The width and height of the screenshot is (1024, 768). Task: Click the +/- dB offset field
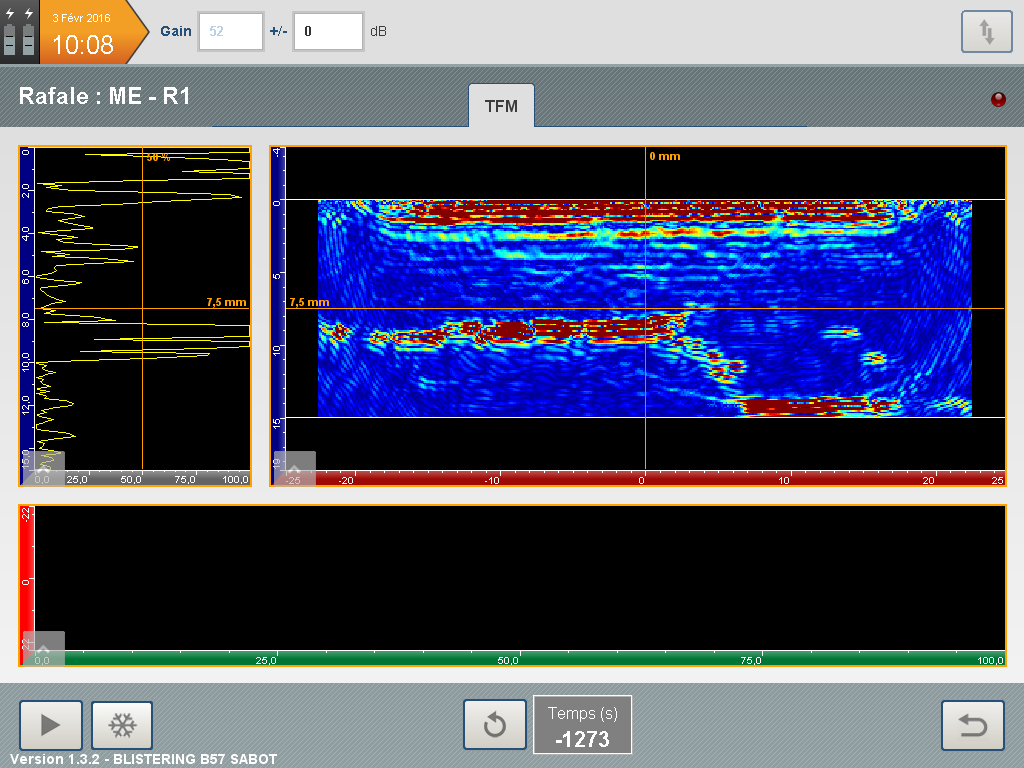point(327,32)
